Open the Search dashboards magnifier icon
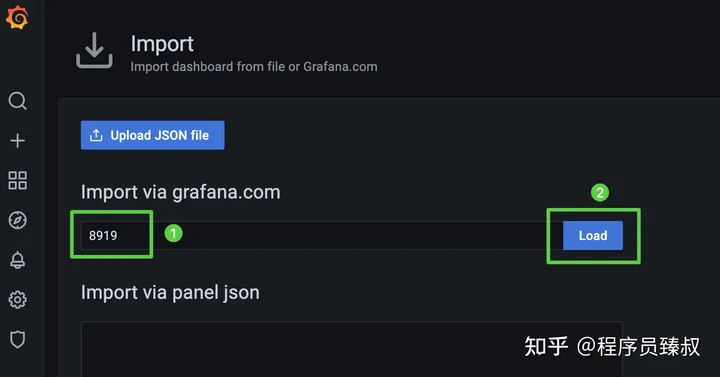Image resolution: width=720 pixels, height=377 pixels. click(17, 101)
